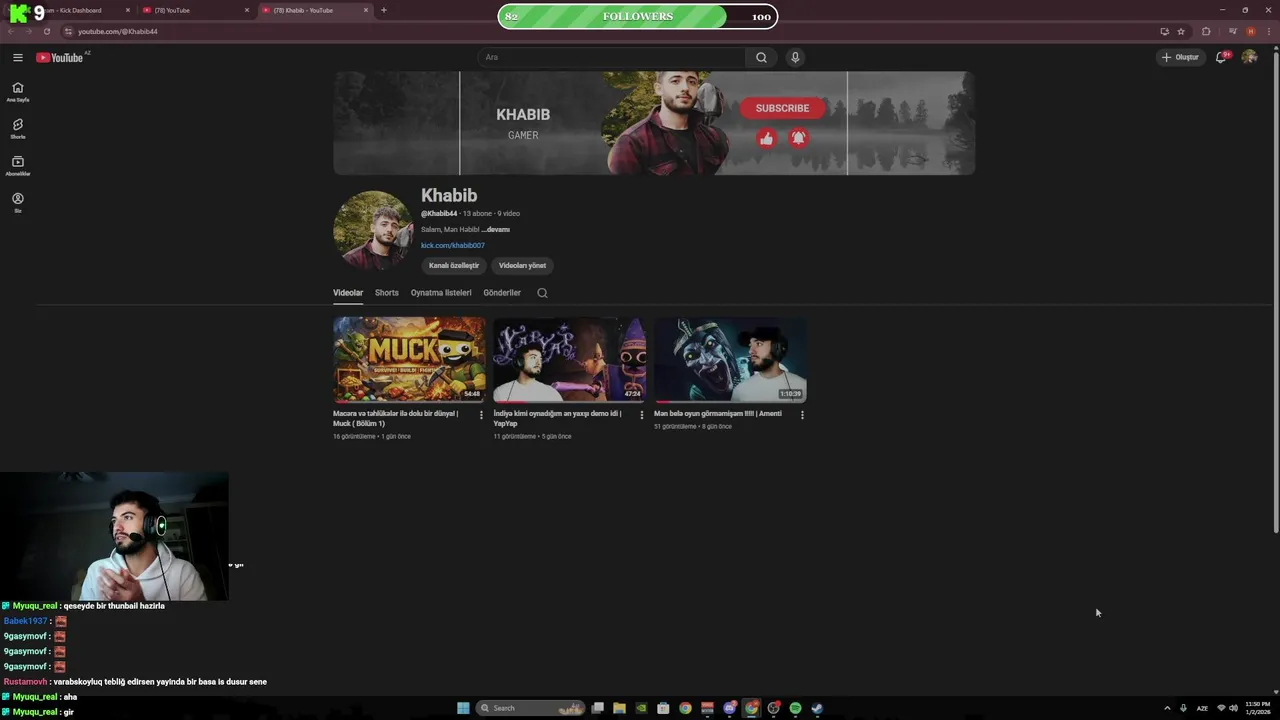Open Chrome media control icon

tap(1233, 31)
